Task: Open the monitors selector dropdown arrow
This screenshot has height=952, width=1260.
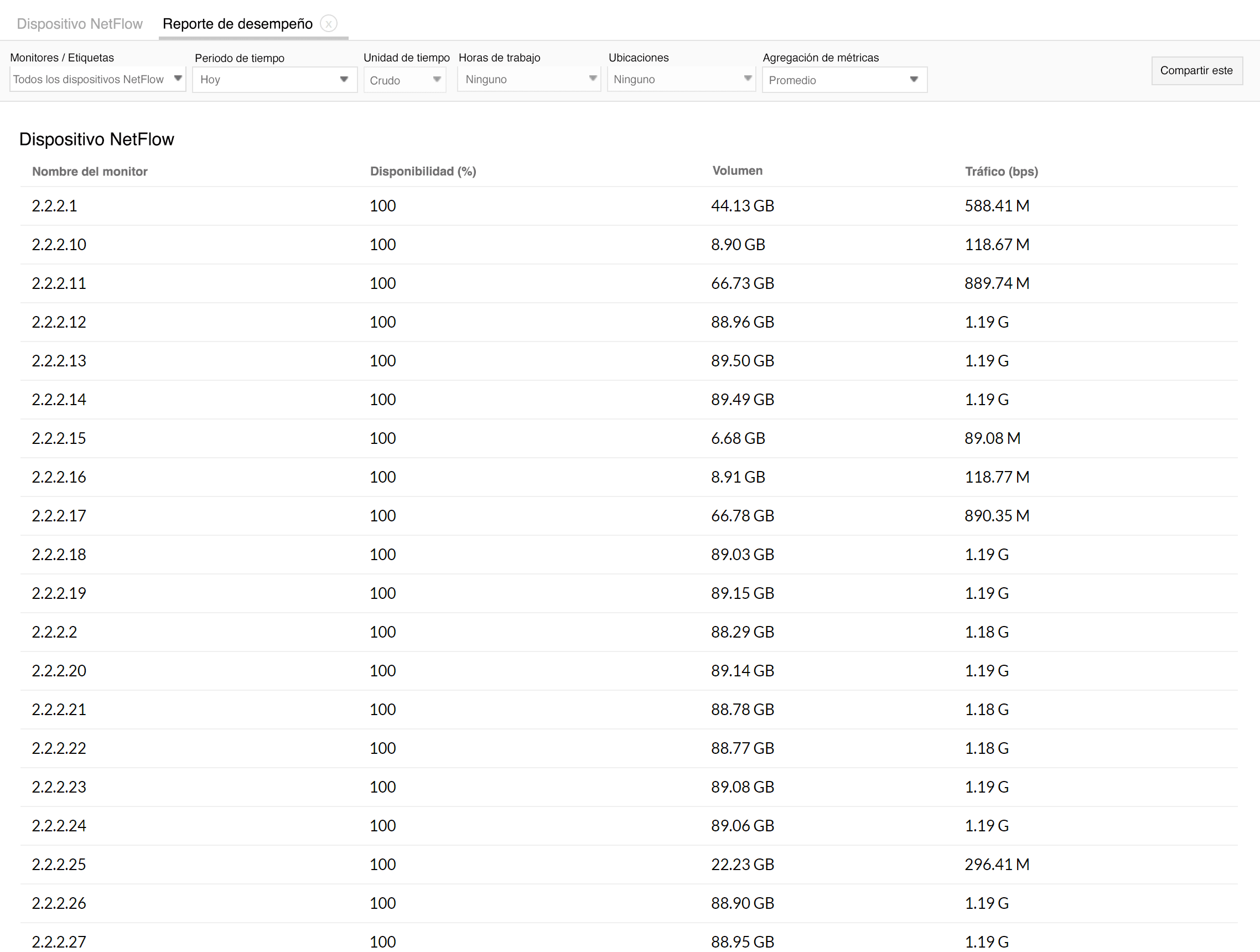Action: pyautogui.click(x=178, y=79)
